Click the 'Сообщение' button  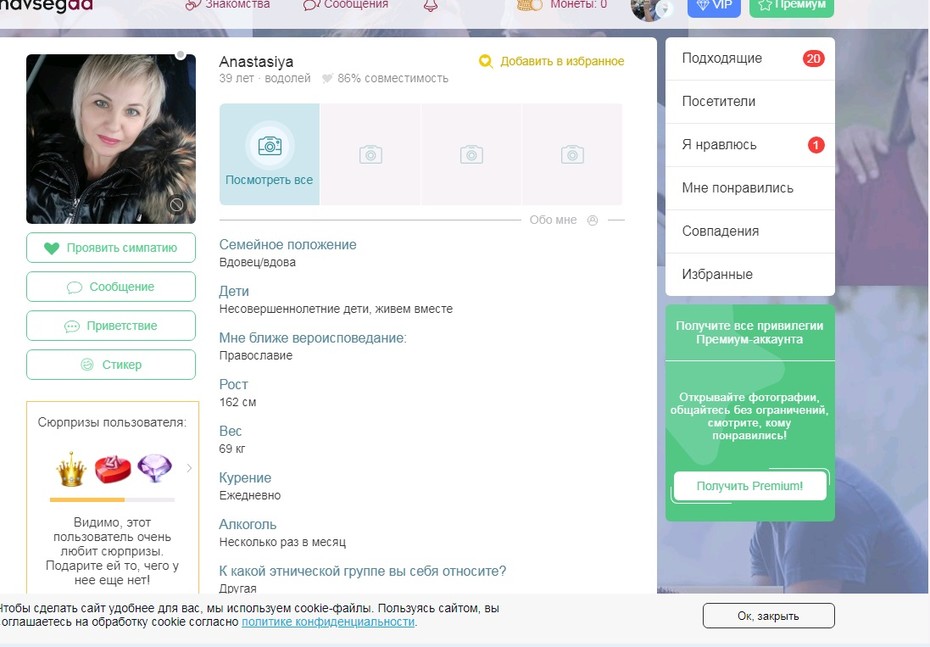pos(111,287)
